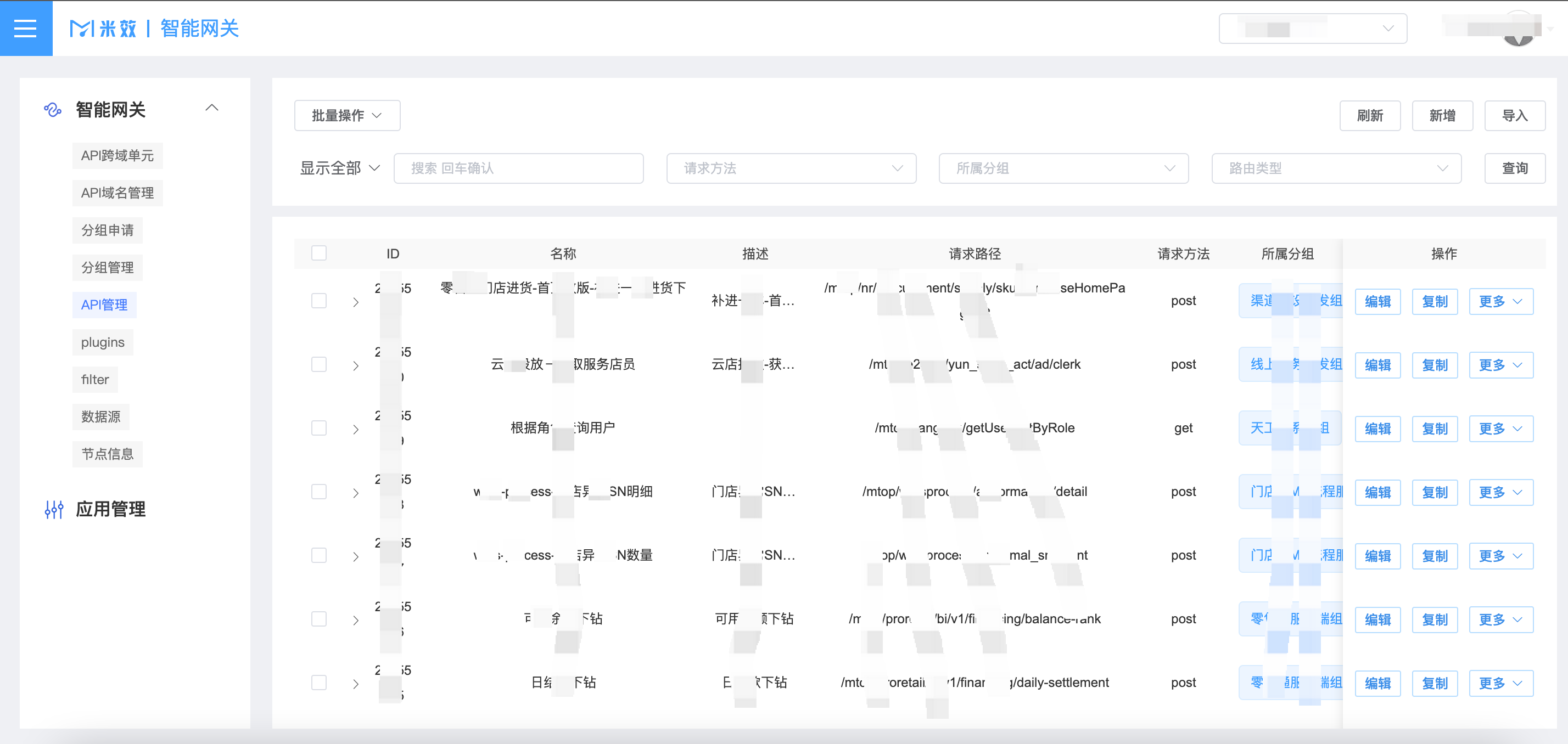Open the 请求方法 filter dropdown
This screenshot has width=1568, height=744.
[791, 168]
